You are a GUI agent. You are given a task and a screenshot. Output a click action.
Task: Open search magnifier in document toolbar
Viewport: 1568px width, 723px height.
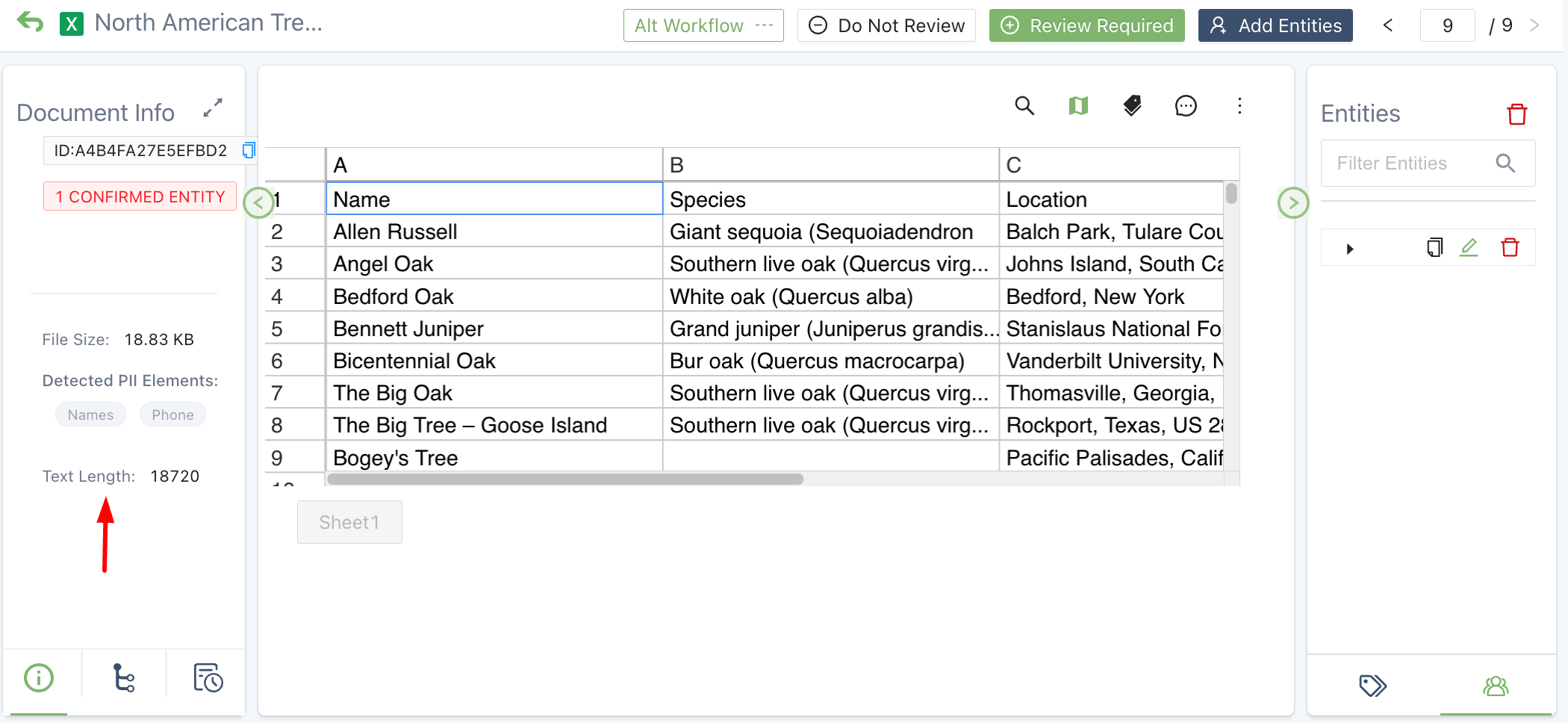[x=1024, y=106]
